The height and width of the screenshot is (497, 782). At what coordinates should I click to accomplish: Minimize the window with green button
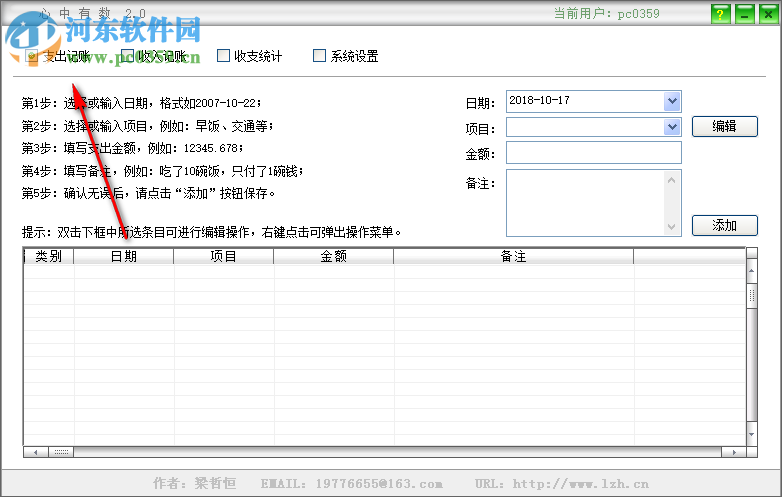tap(744, 14)
